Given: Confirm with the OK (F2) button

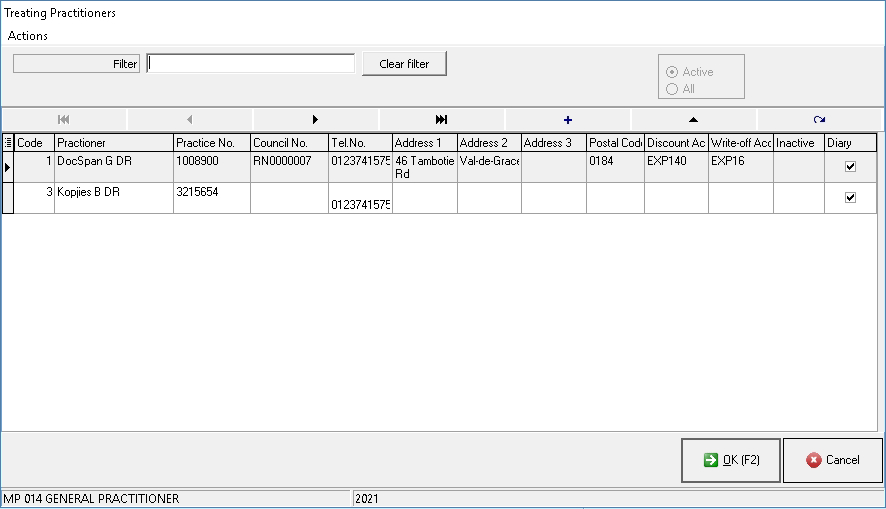Looking at the screenshot, I should (x=731, y=460).
